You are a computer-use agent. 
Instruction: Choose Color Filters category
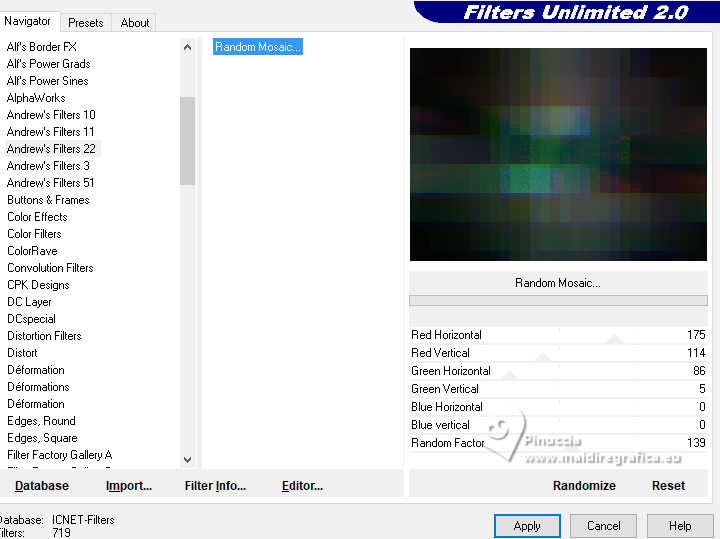point(34,234)
